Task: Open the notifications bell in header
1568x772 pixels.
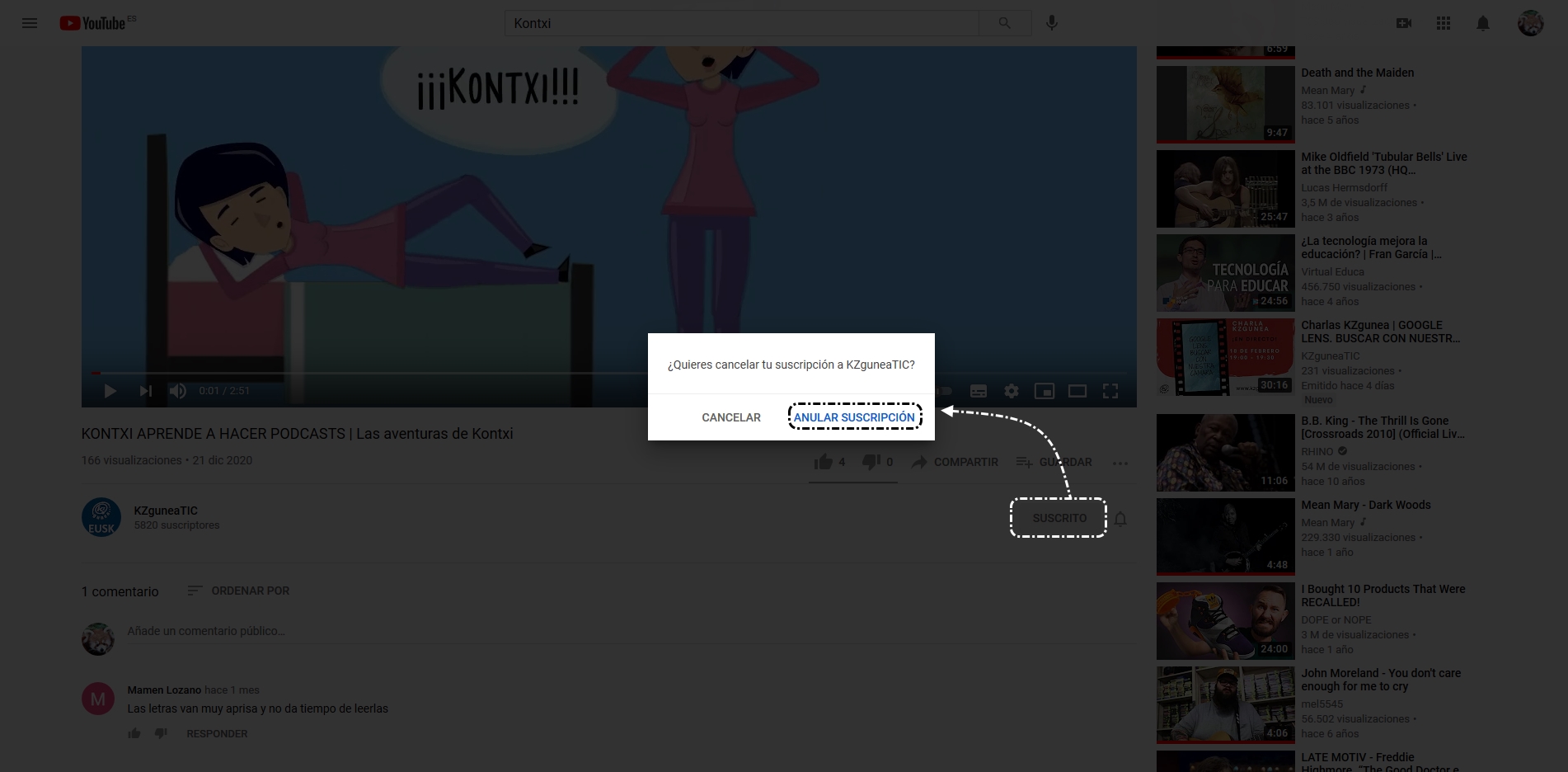Action: pyautogui.click(x=1483, y=23)
